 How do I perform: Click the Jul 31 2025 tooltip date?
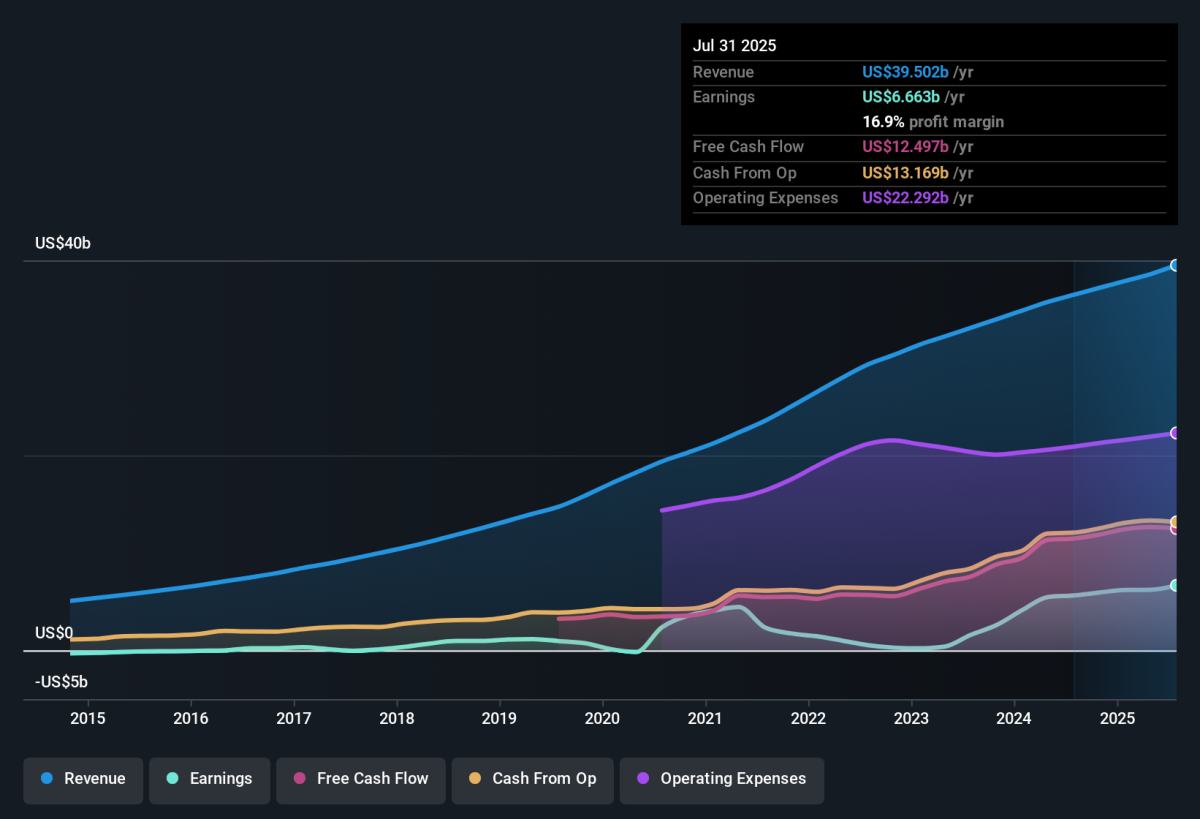click(734, 46)
